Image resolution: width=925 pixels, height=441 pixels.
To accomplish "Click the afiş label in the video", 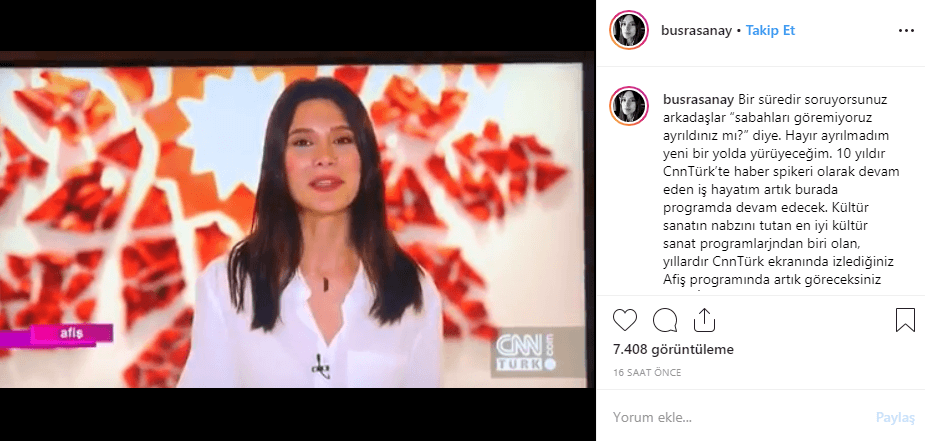I will [71, 334].
